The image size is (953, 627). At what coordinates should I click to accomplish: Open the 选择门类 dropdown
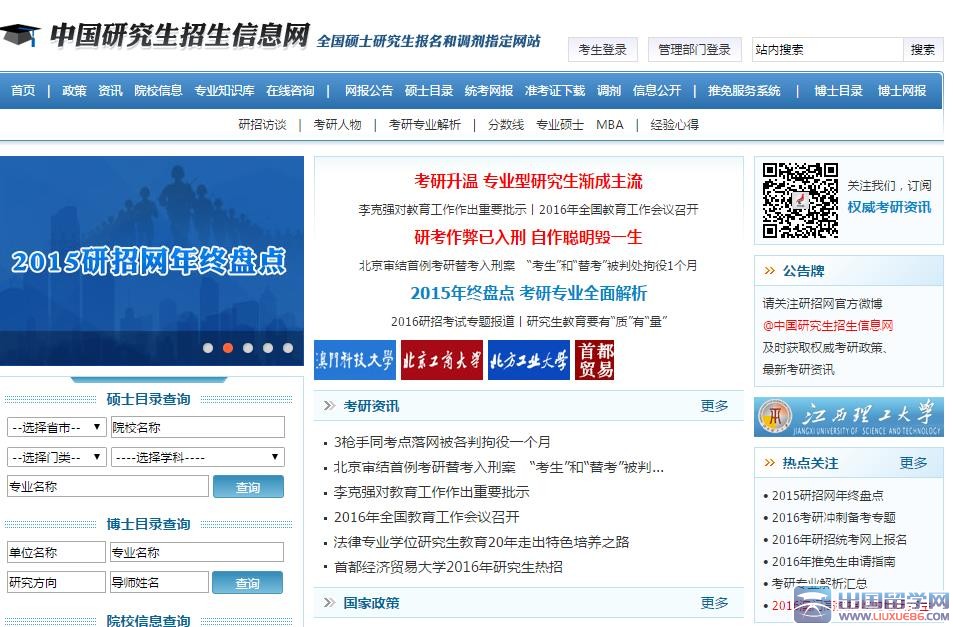pyautogui.click(x=56, y=457)
